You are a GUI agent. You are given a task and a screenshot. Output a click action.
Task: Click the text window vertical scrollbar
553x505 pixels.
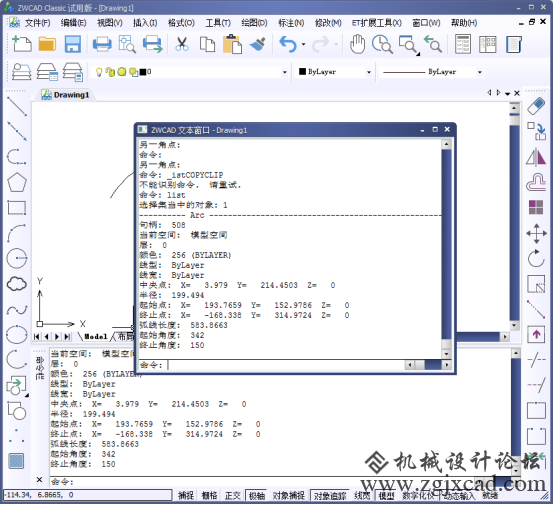point(446,248)
